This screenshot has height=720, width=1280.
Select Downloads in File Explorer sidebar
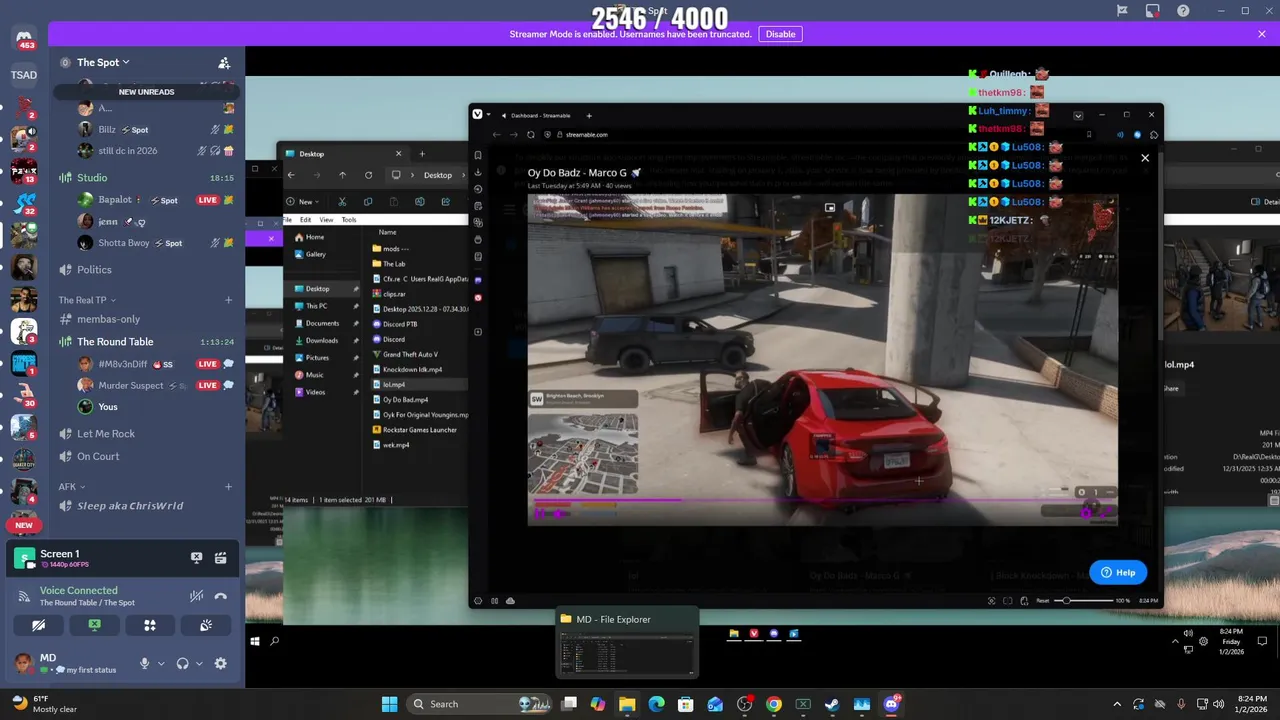click(322, 340)
